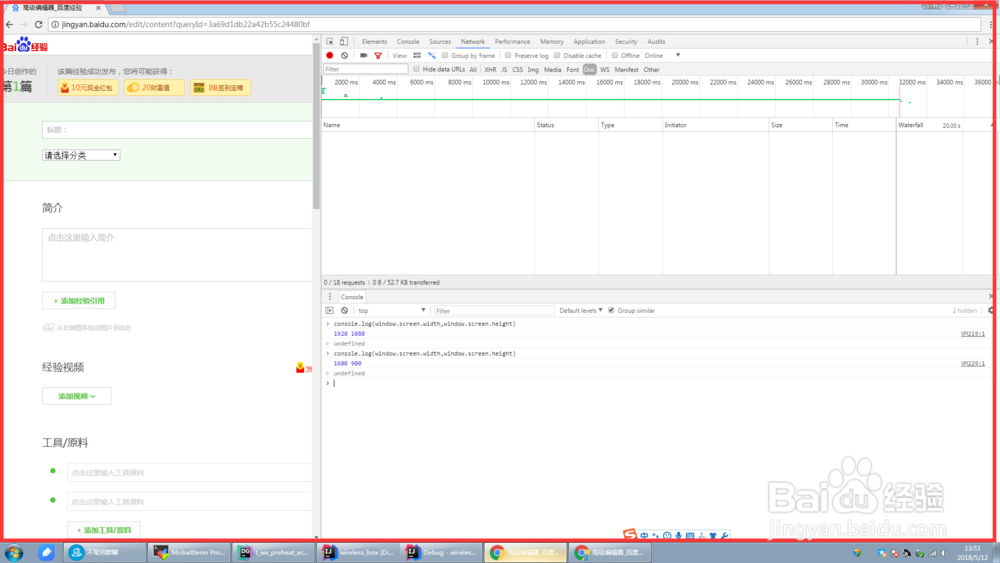Click the 标题 title input field
The height and width of the screenshot is (563, 1000).
tap(177, 129)
